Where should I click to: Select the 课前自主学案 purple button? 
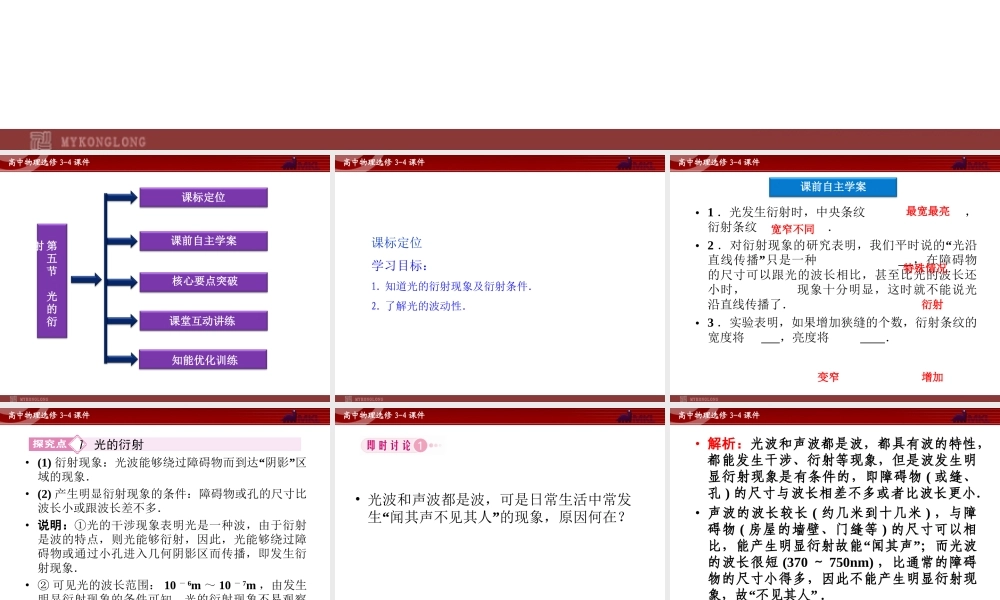203,241
